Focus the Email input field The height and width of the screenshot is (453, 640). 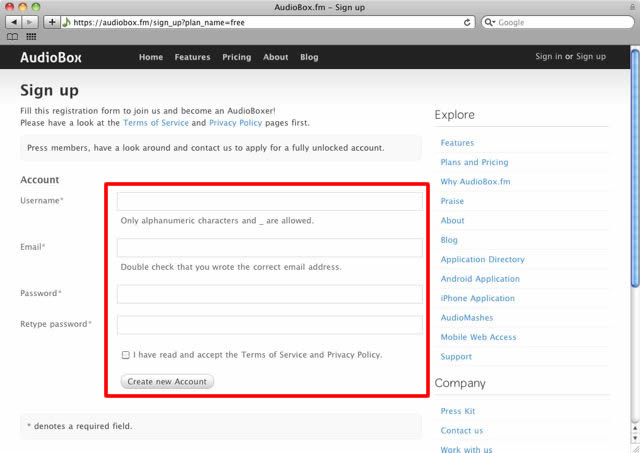point(269,248)
